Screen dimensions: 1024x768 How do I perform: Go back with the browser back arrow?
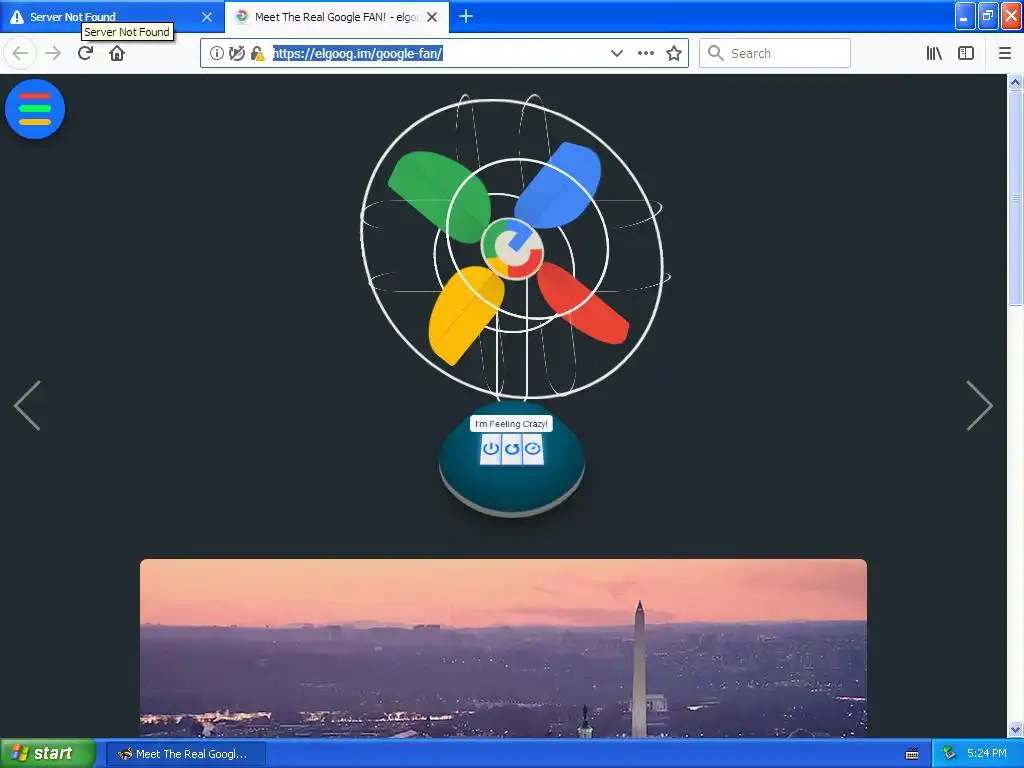coord(20,53)
